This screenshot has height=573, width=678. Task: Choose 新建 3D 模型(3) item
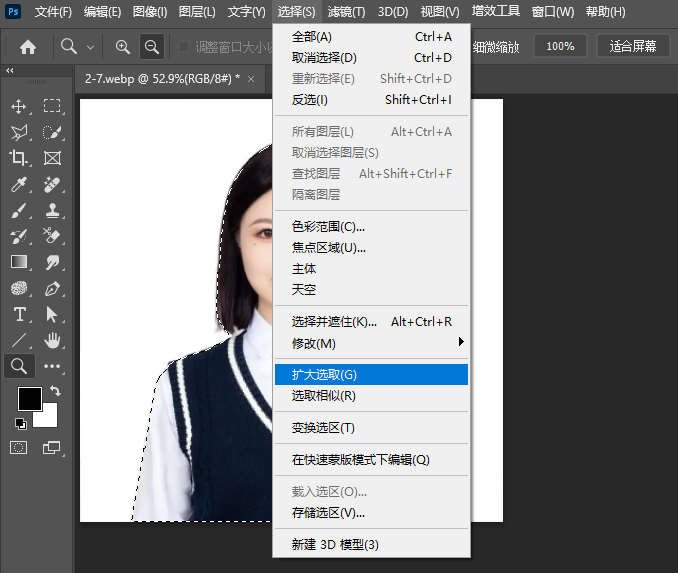[371, 544]
